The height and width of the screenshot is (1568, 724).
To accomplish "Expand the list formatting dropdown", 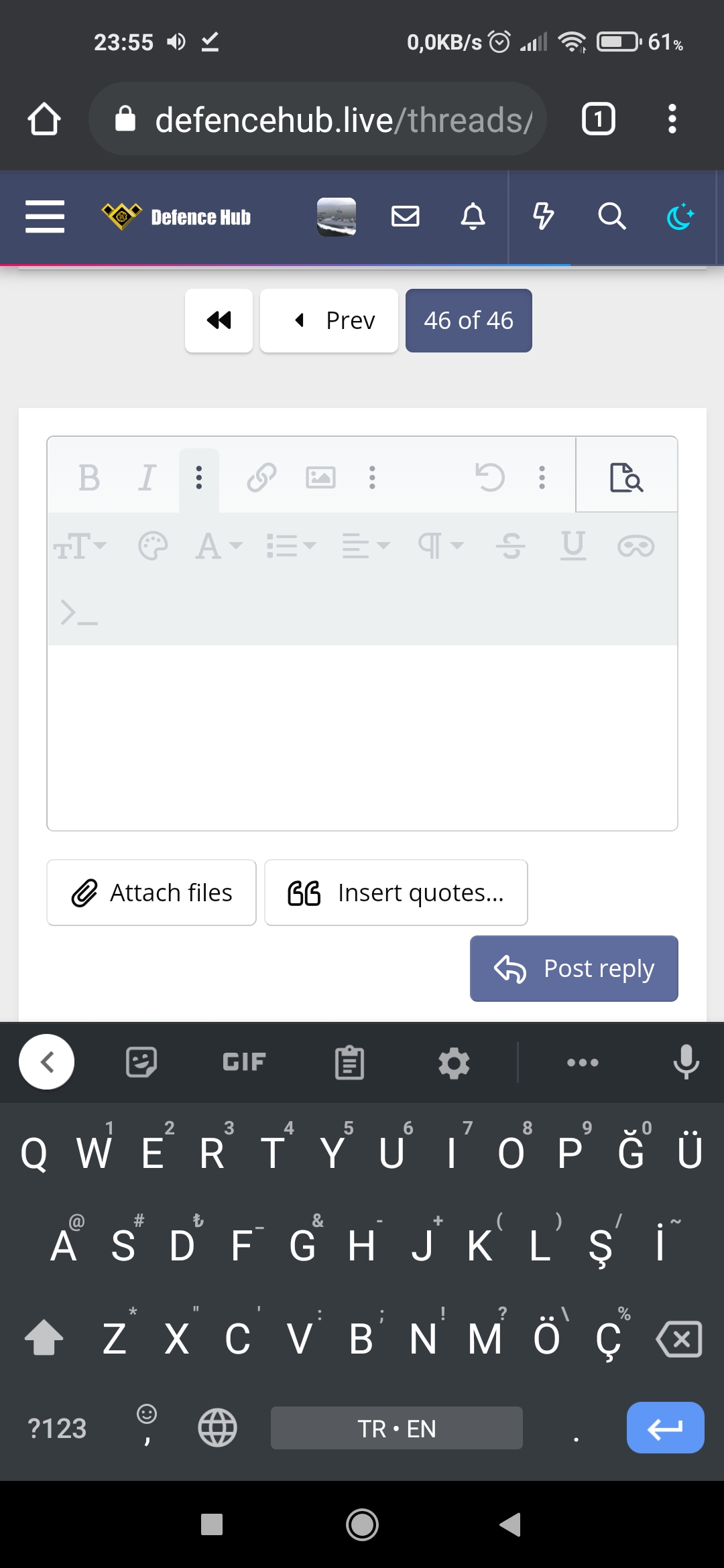I will 291,546.
